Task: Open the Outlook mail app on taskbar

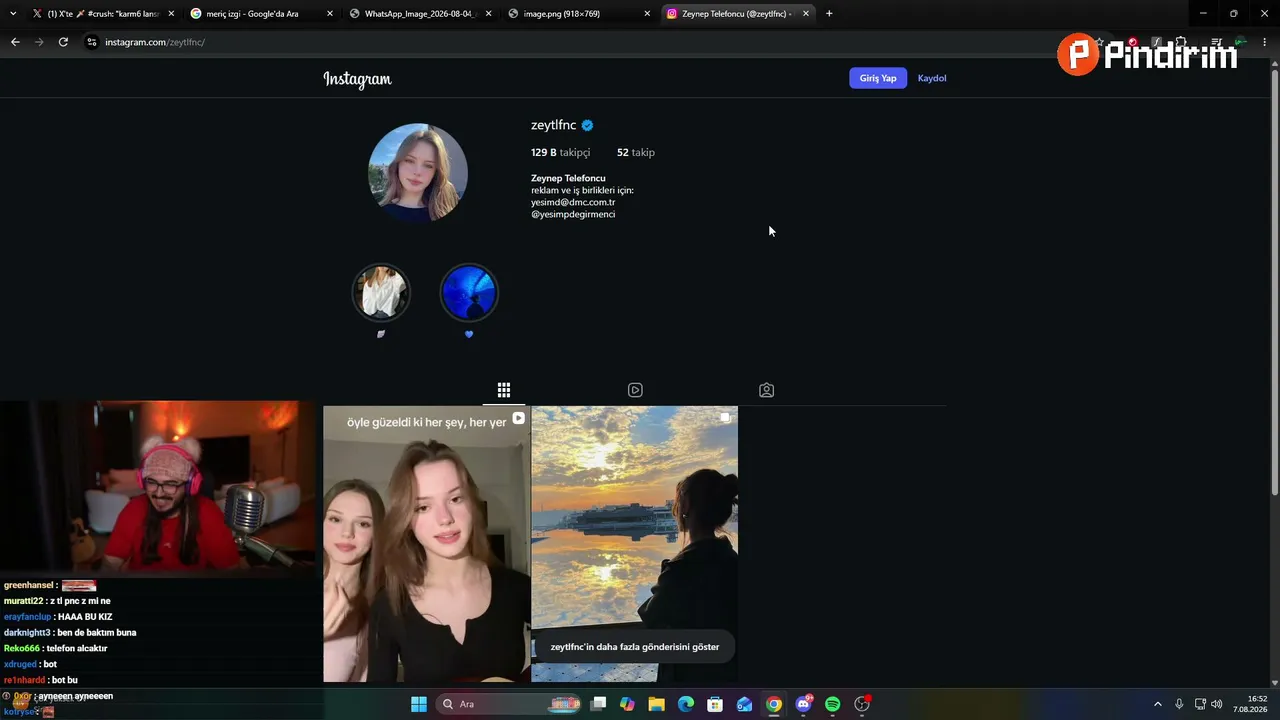Action: click(744, 704)
